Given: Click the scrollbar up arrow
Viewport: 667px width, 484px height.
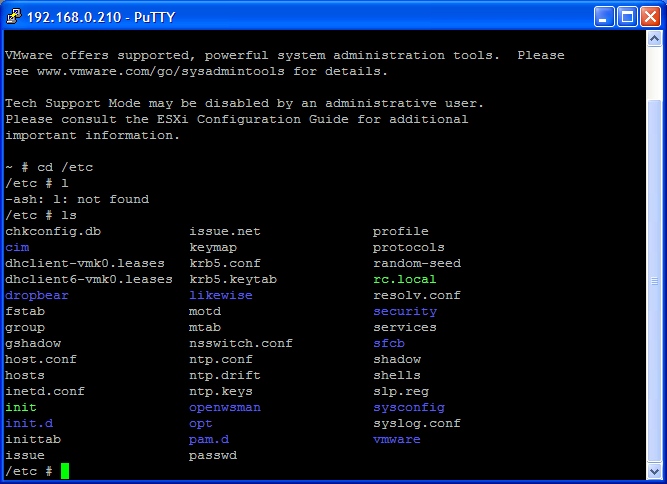Looking at the screenshot, I should point(654,39).
